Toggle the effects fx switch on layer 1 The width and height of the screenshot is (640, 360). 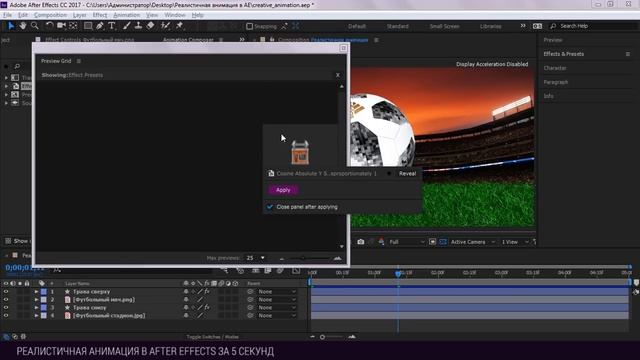click(207, 292)
